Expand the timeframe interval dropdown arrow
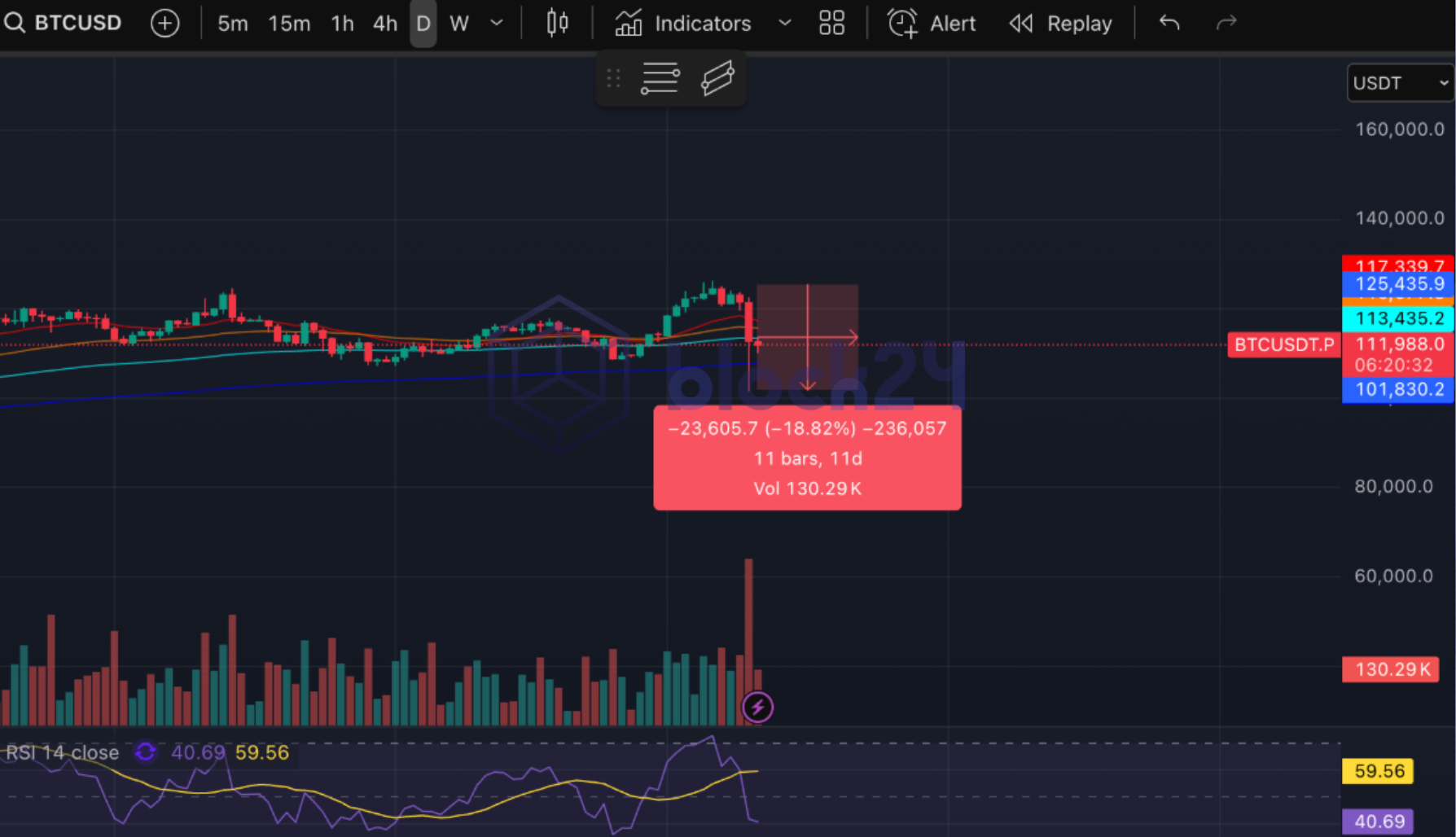Screen dimensions: 1456x837 click(x=497, y=24)
